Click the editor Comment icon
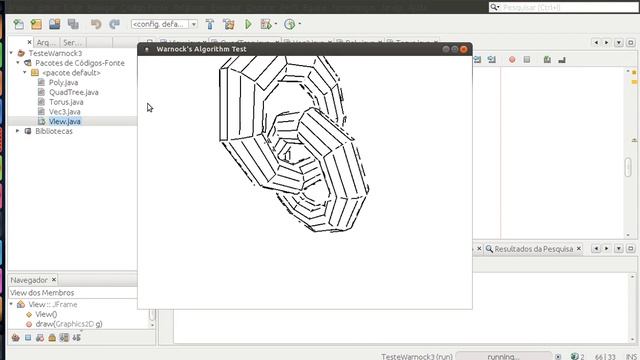The width and height of the screenshot is (640, 360). coord(547,60)
